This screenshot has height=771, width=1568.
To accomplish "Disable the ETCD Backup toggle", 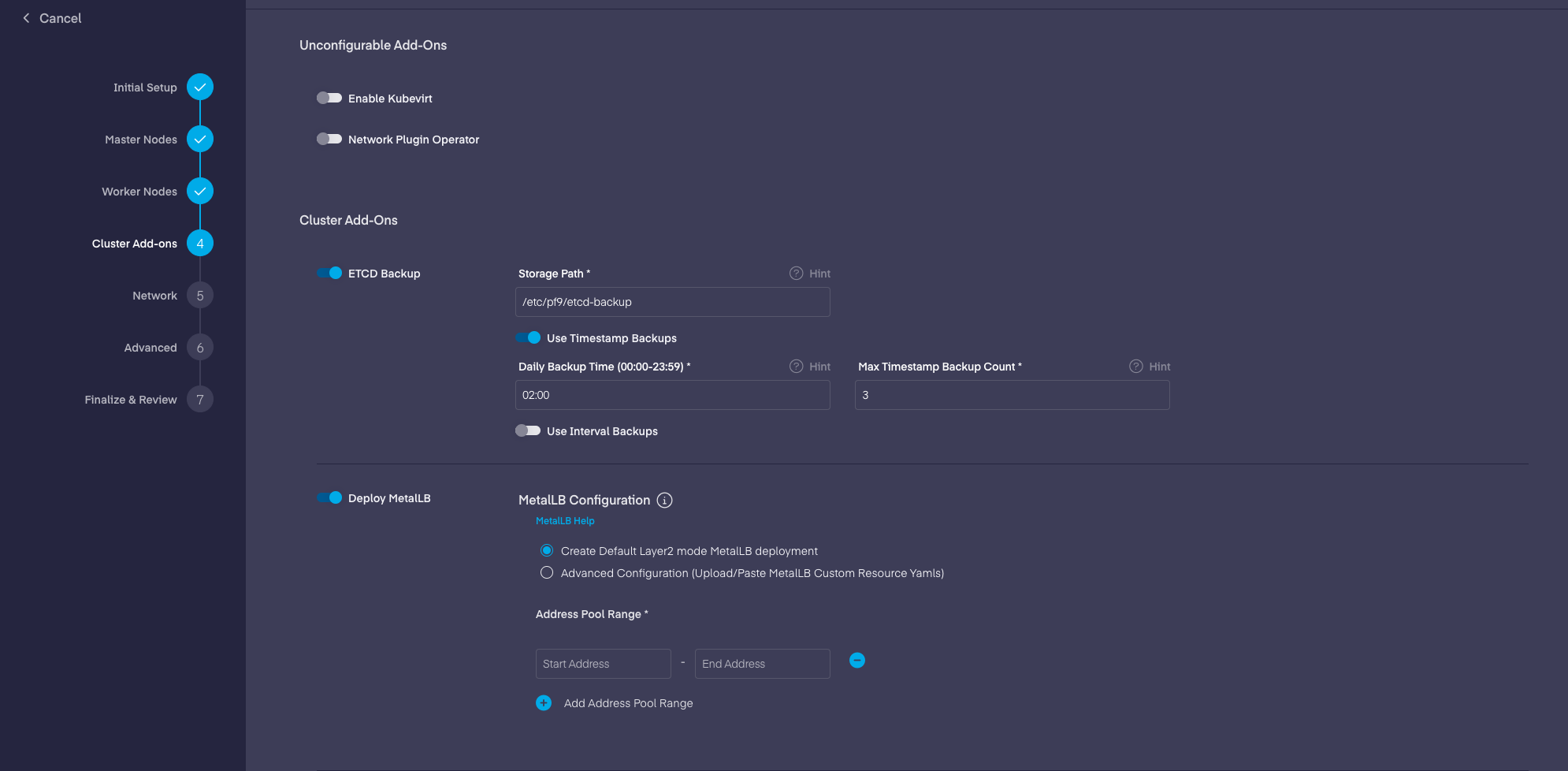I will click(x=329, y=274).
